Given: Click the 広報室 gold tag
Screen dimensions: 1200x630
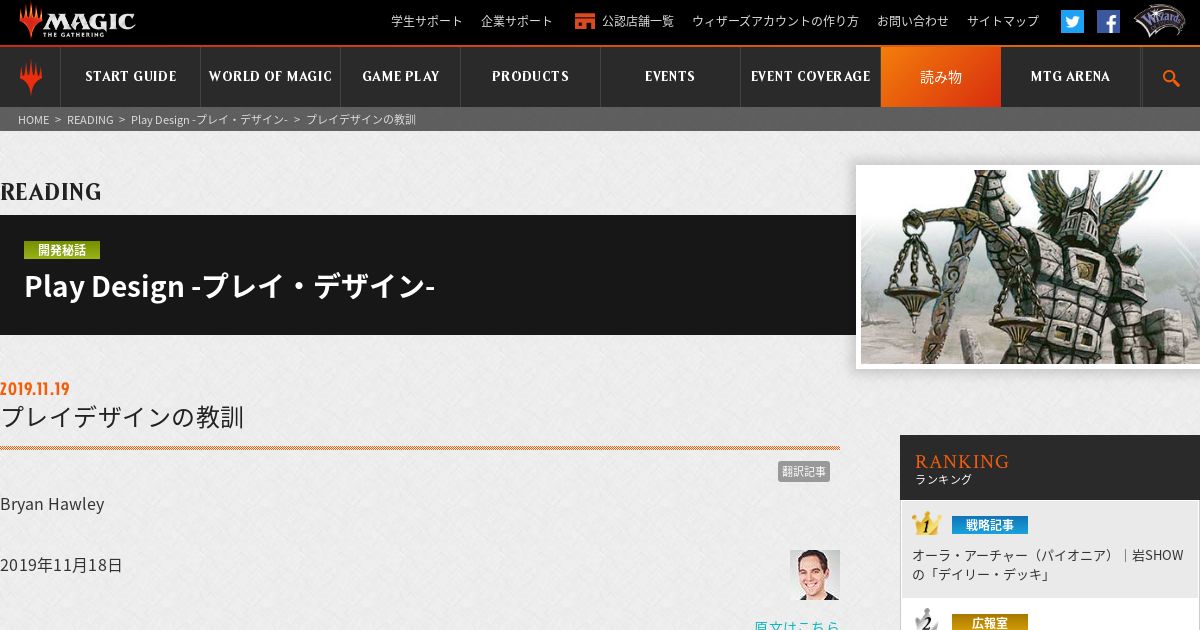Looking at the screenshot, I should coord(990,622).
